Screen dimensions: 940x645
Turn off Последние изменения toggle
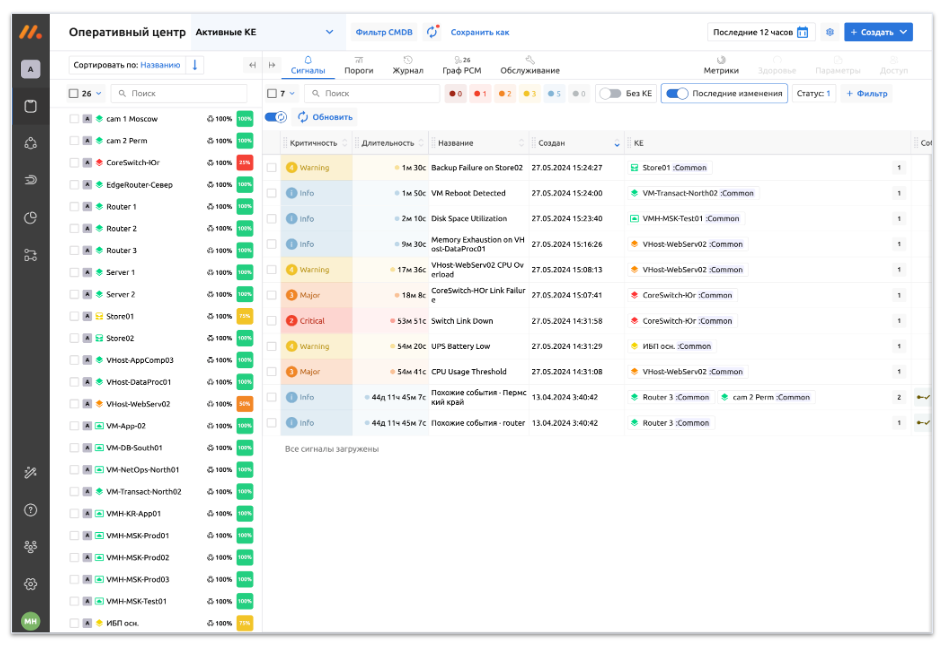click(677, 93)
